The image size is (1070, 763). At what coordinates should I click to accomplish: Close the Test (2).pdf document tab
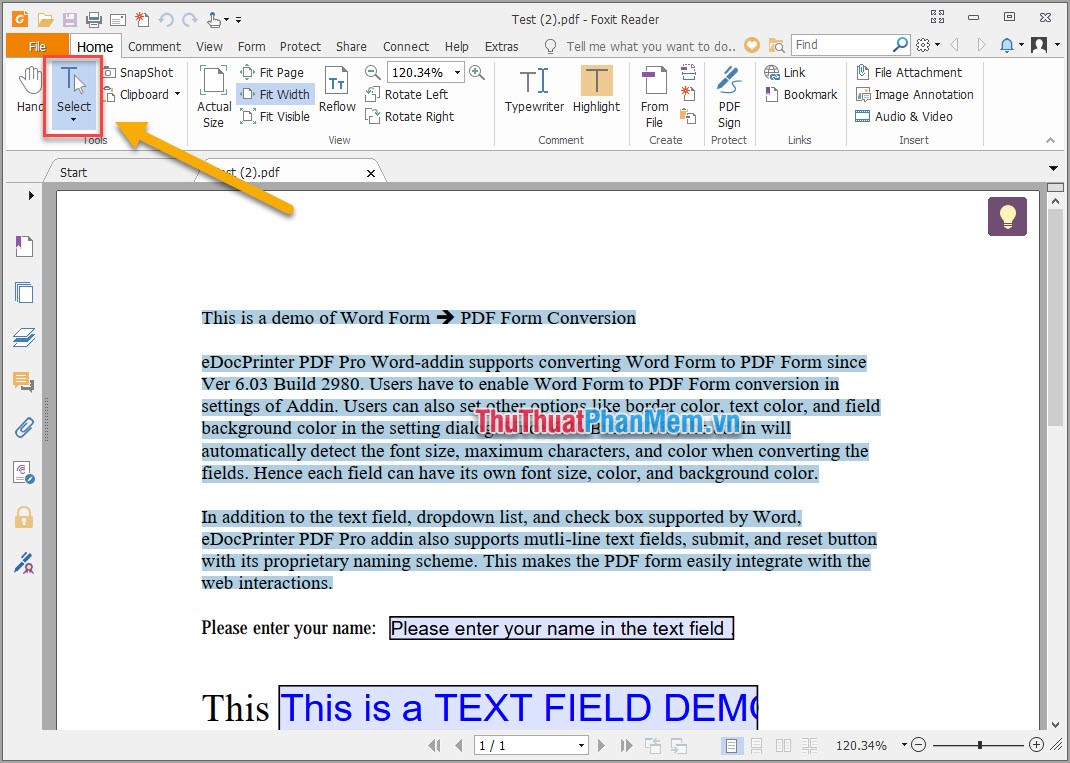[370, 172]
